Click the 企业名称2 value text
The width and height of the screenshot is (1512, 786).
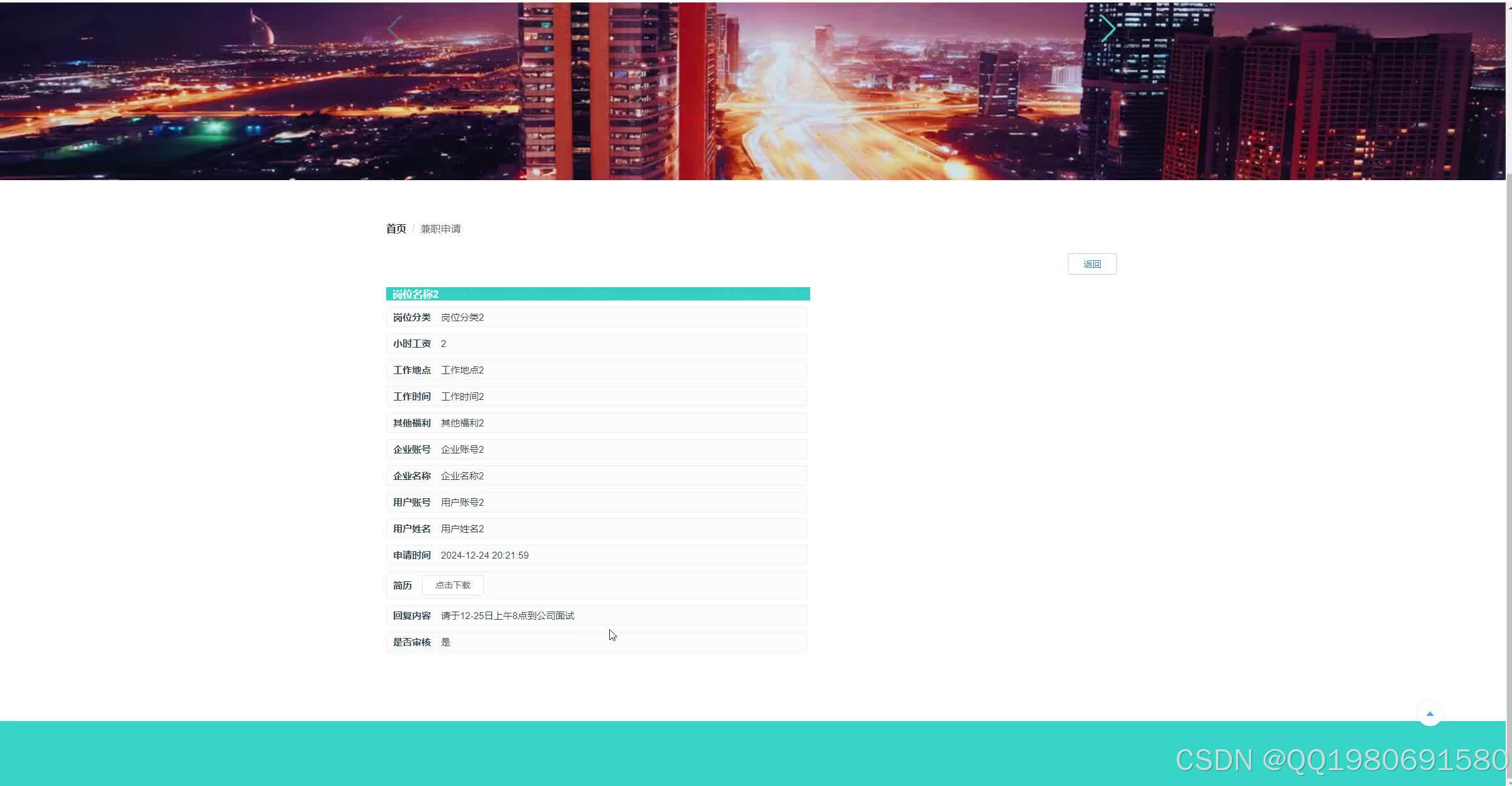(x=462, y=476)
